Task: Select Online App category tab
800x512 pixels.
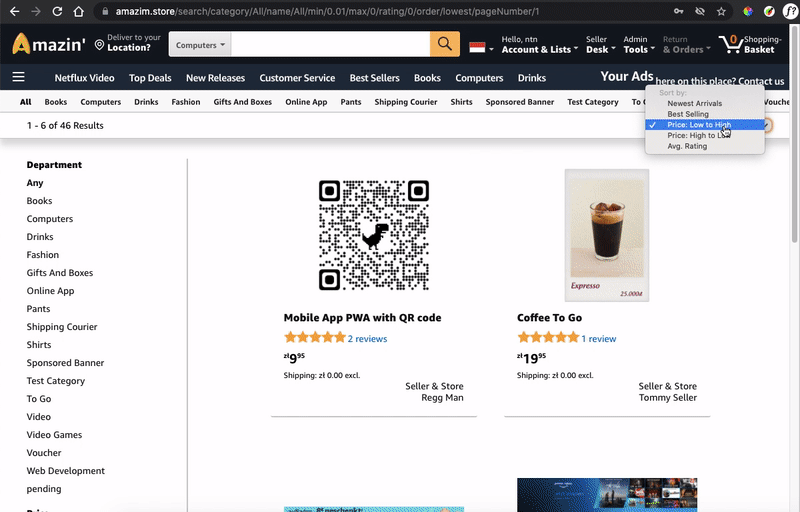Action: click(x=306, y=102)
